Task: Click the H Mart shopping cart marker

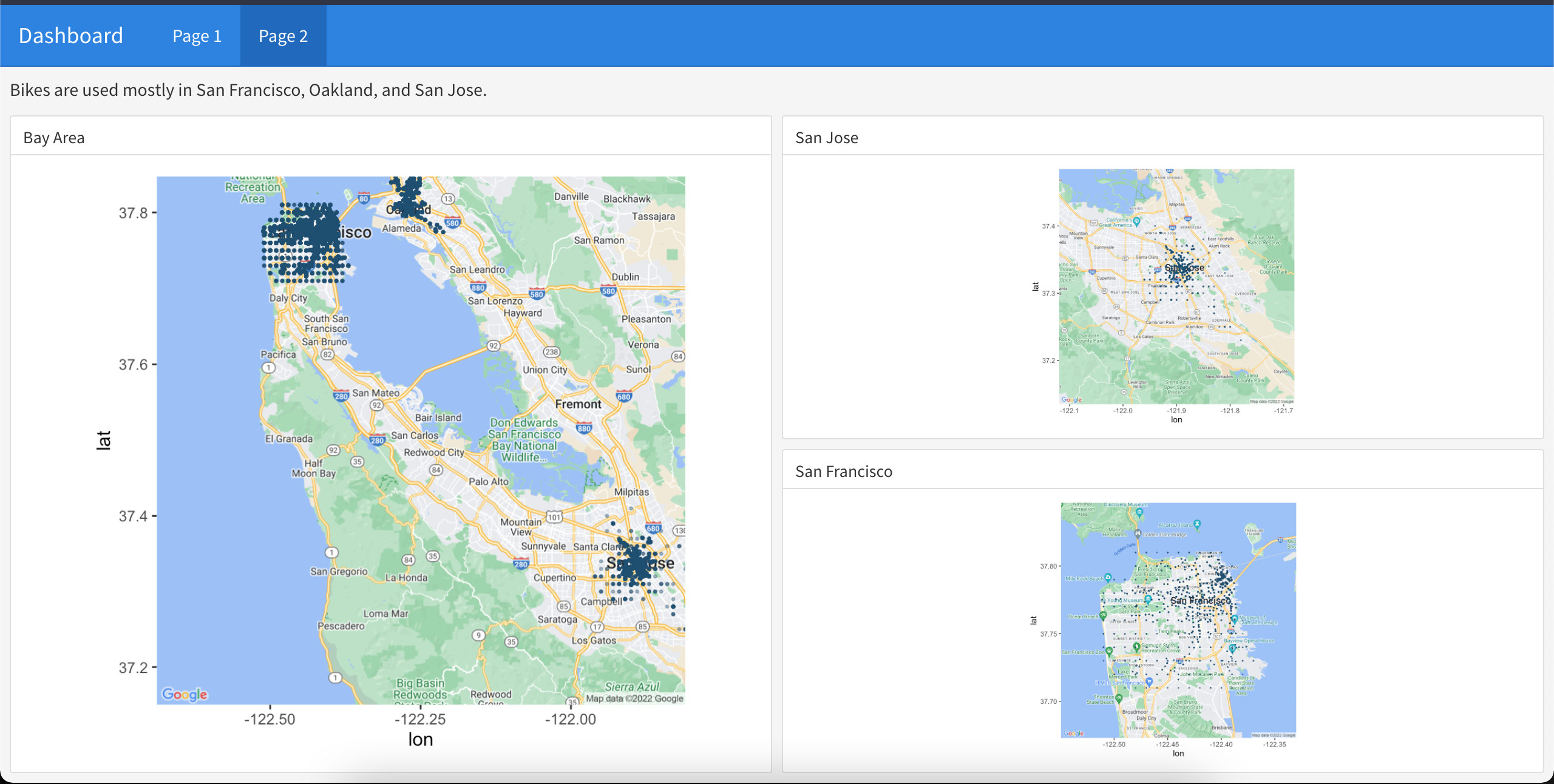Action: click(x=1149, y=681)
